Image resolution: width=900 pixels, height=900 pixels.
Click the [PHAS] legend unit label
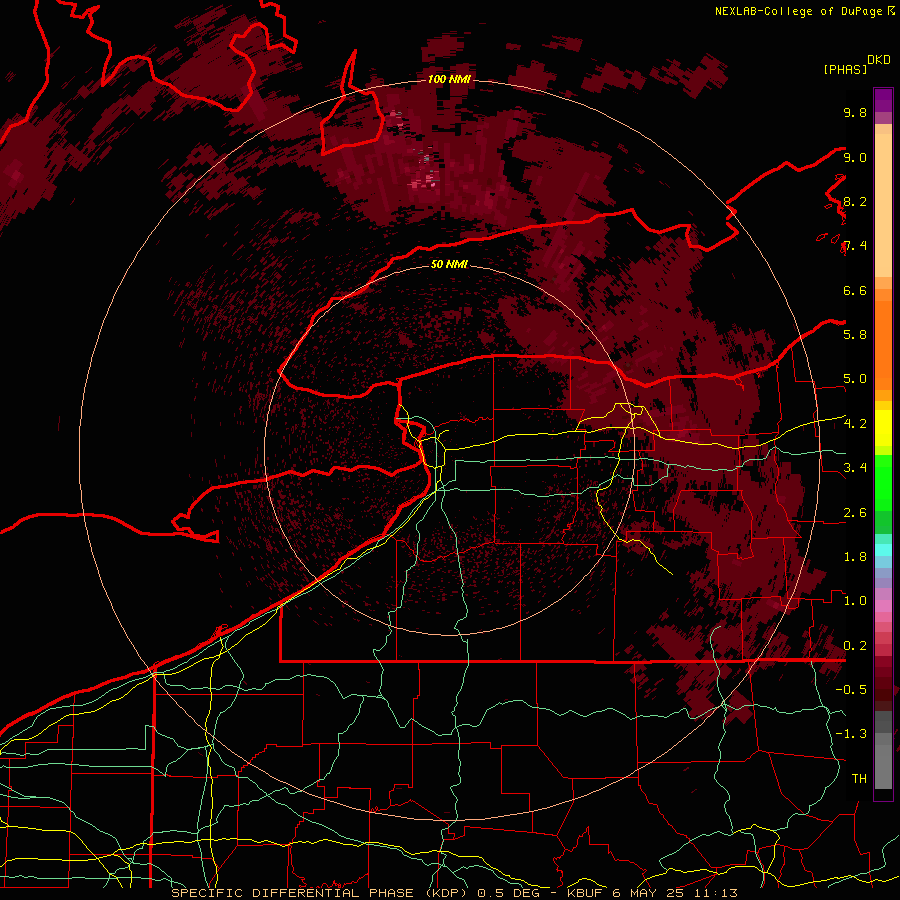click(845, 69)
